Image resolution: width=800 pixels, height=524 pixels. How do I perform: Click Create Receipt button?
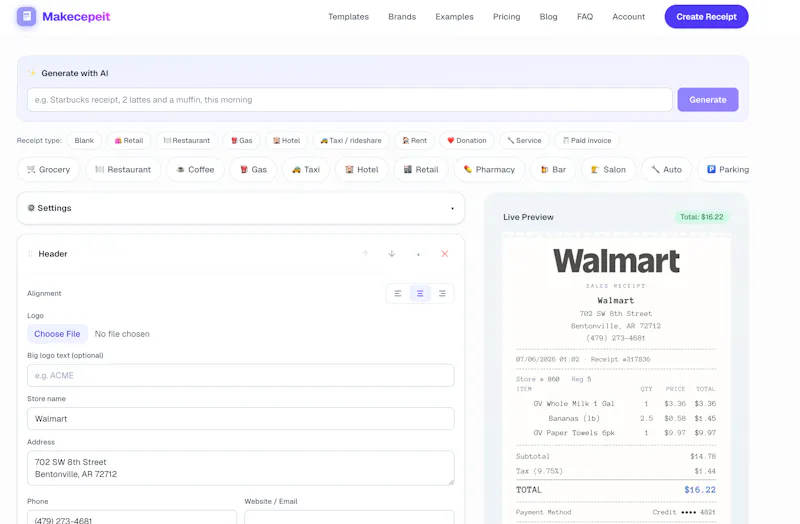click(707, 17)
